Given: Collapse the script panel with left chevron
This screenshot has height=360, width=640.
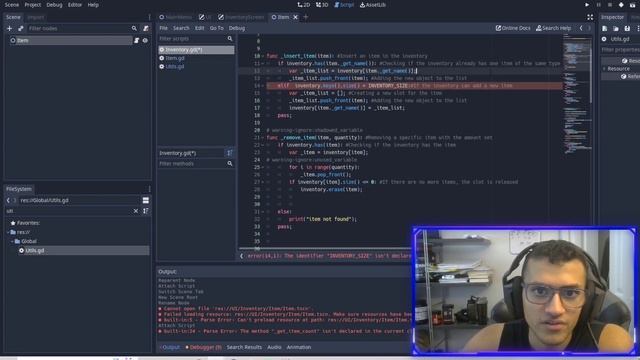Looking at the screenshot, I should [x=241, y=256].
